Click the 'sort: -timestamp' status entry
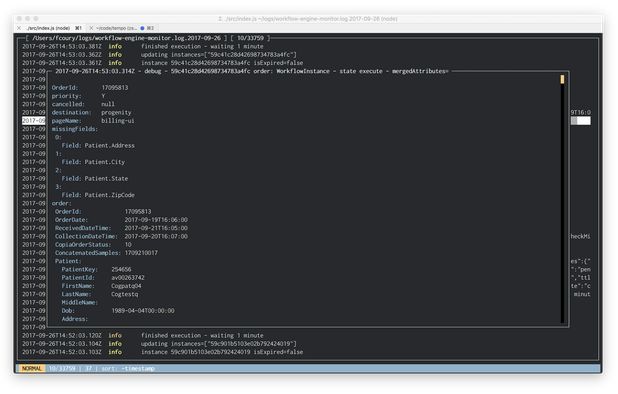This screenshot has width=618, height=394. 128,368
